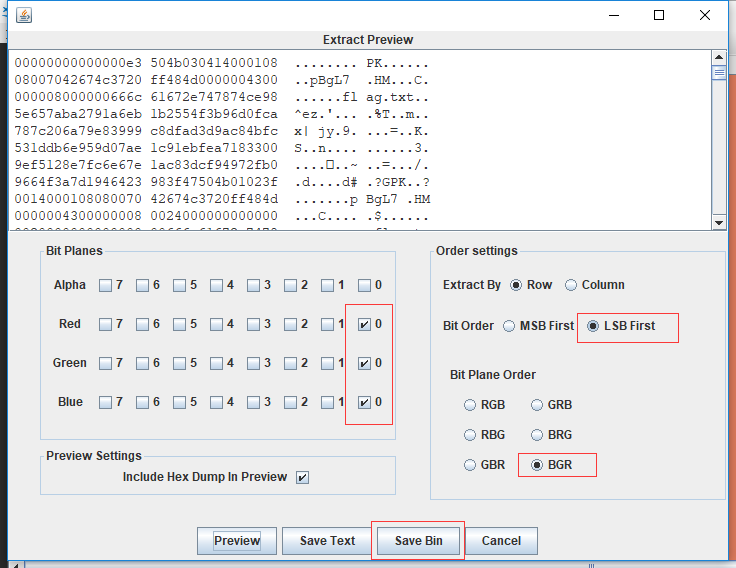Select the RBG bit plane order
Viewport: 736px width, 568px height.
pyautogui.click(x=470, y=435)
